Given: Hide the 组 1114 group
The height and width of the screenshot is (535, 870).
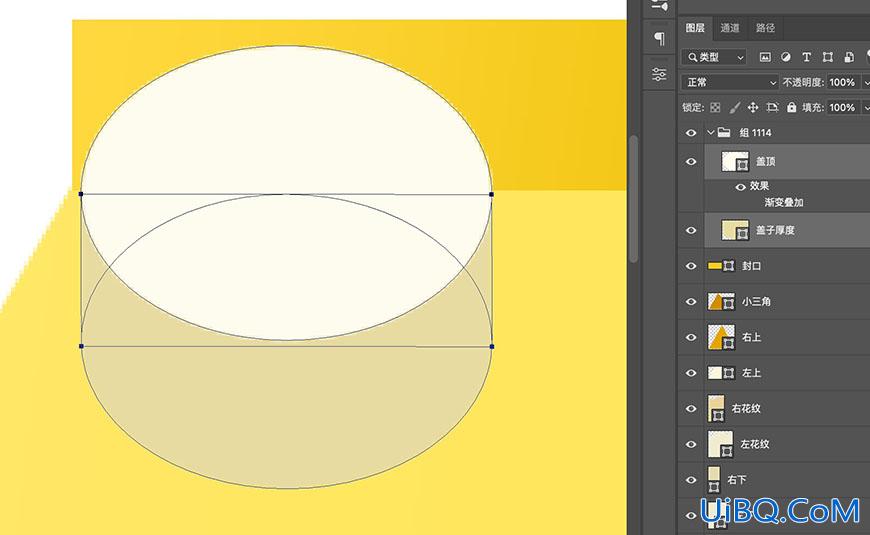Looking at the screenshot, I should pos(691,133).
